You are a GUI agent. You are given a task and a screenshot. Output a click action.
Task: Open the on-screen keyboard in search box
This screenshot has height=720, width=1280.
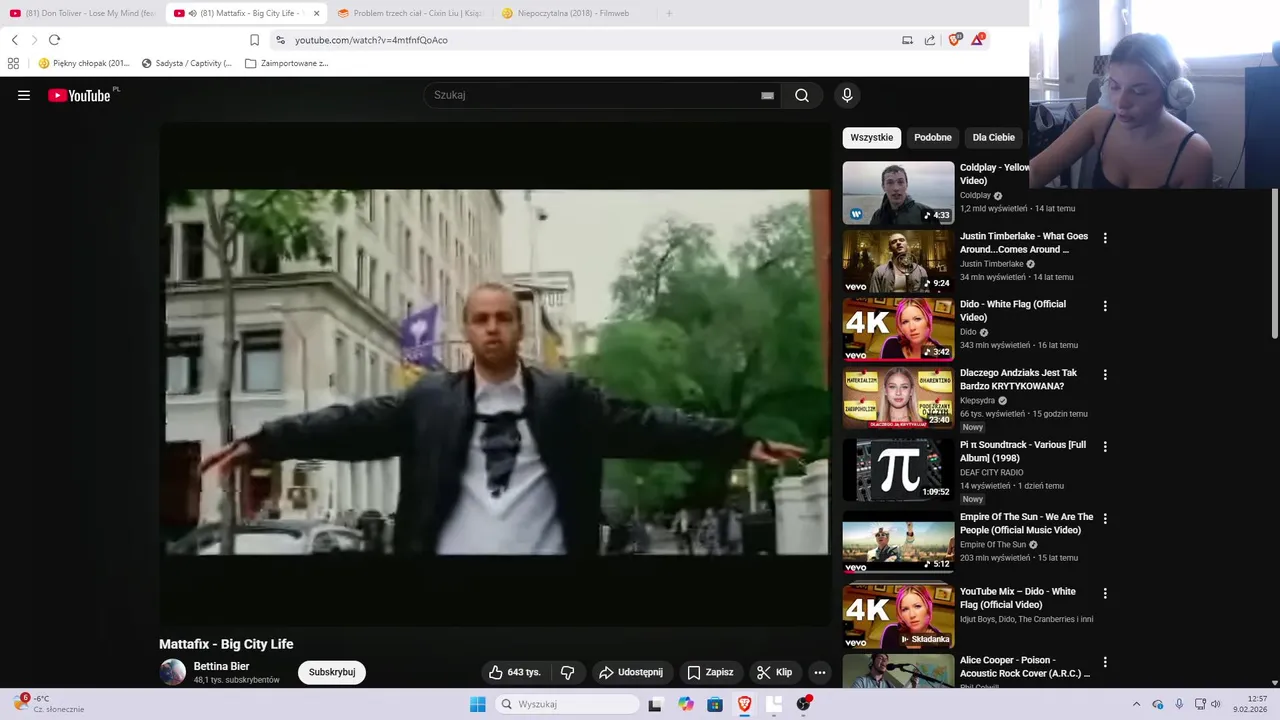pyautogui.click(x=767, y=95)
